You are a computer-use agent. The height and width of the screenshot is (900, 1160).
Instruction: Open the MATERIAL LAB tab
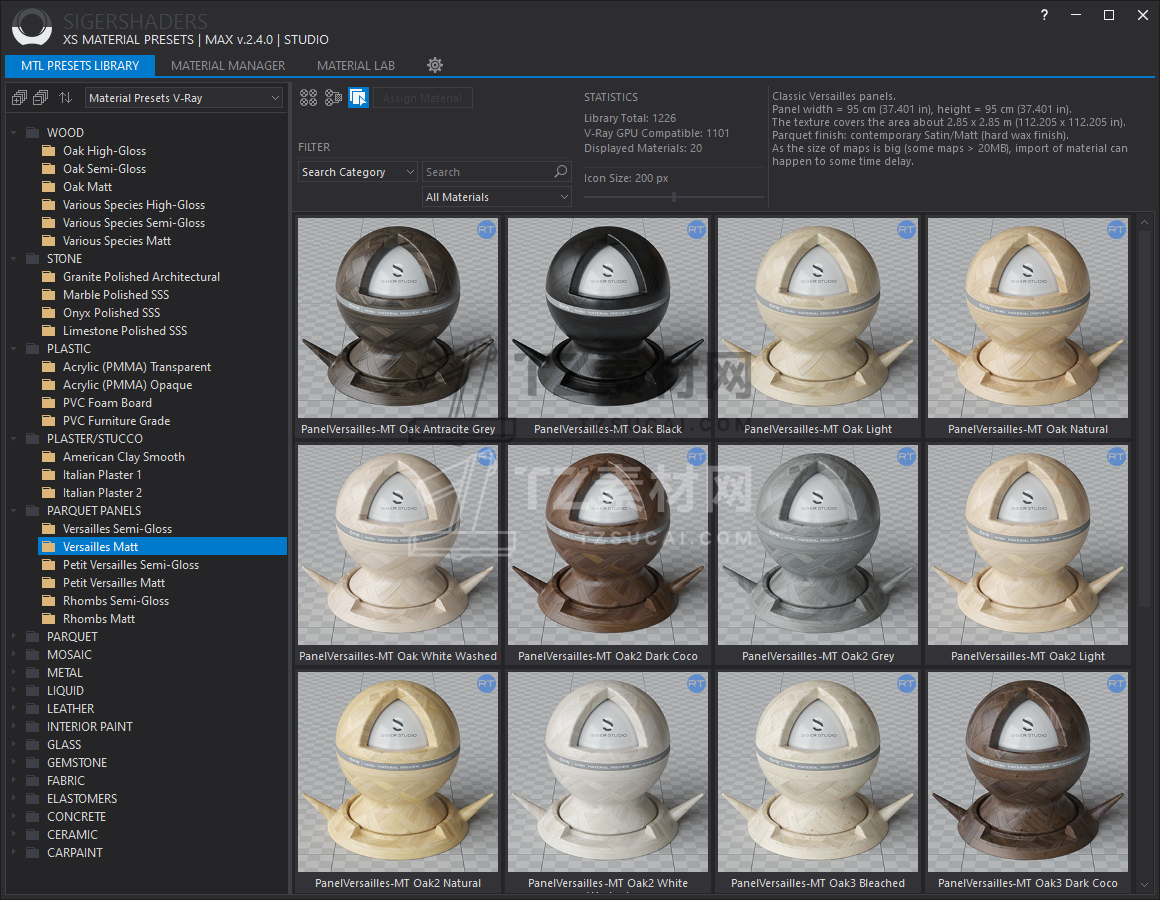point(356,66)
